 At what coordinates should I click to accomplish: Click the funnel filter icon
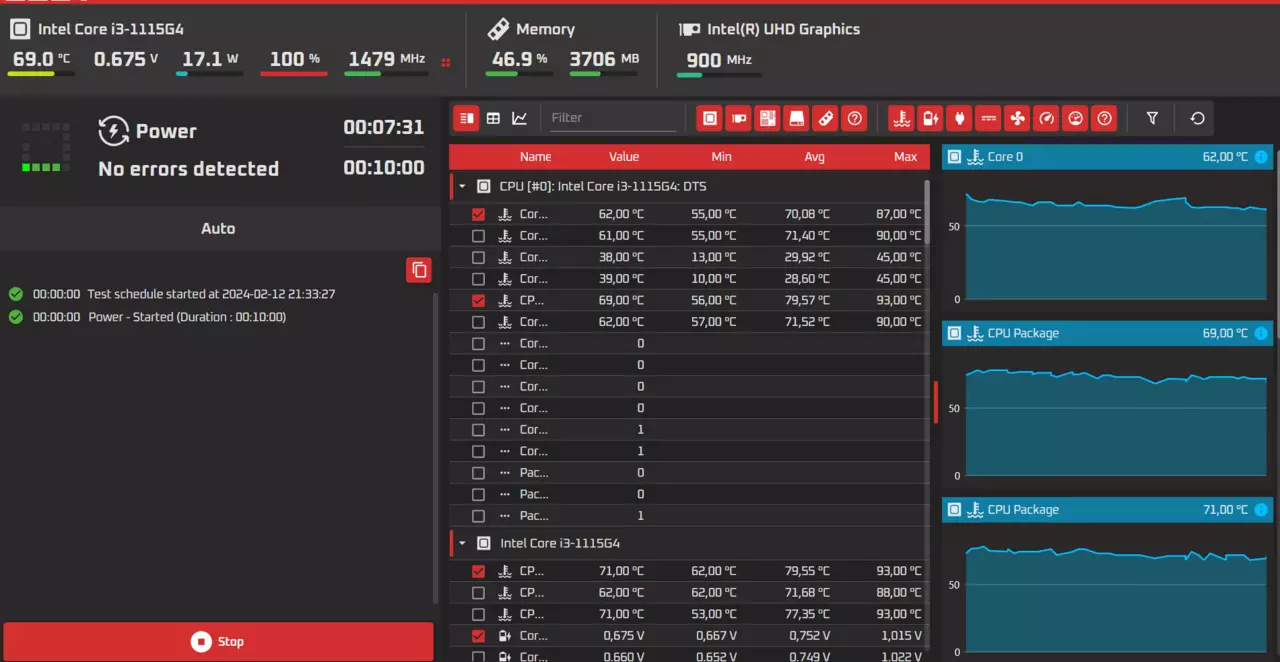pyautogui.click(x=1152, y=118)
